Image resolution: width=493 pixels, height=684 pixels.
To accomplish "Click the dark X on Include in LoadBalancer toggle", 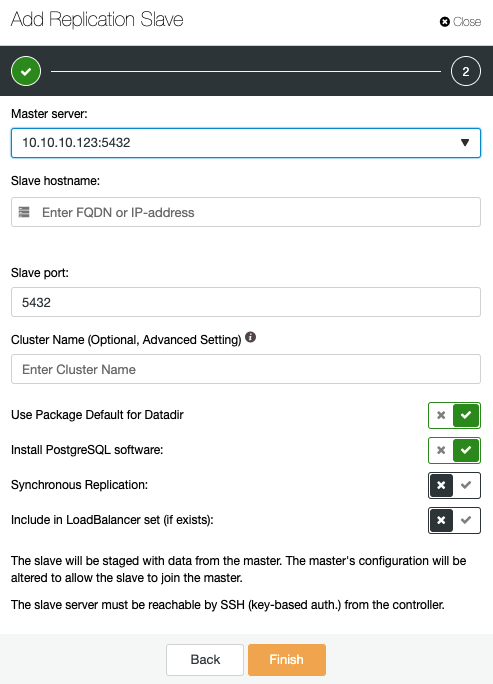I will 441,520.
